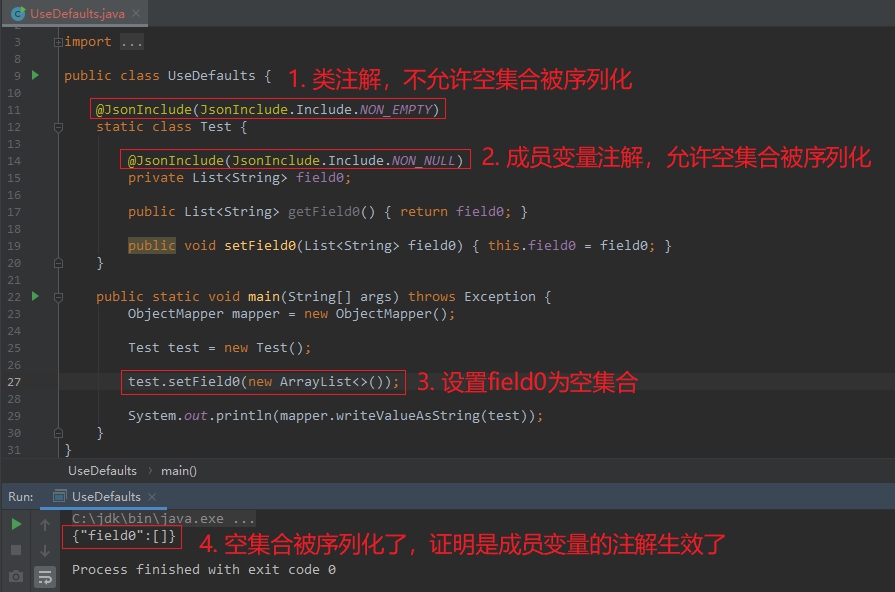Screen dimensions: 895x592
Task: Click the stop process icon in Run panel
Action: (14, 551)
